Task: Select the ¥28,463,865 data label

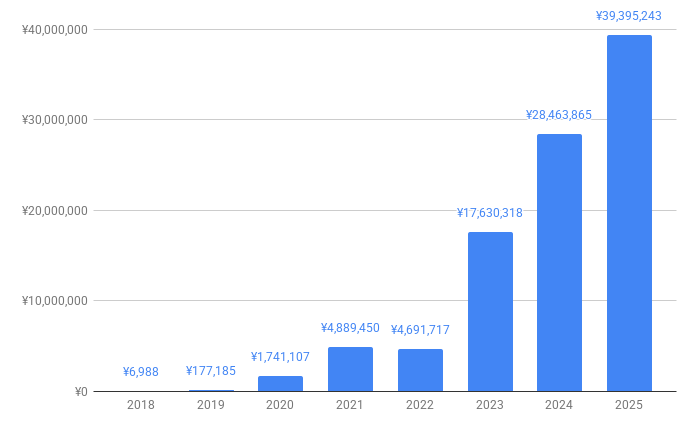Action: 559,115
